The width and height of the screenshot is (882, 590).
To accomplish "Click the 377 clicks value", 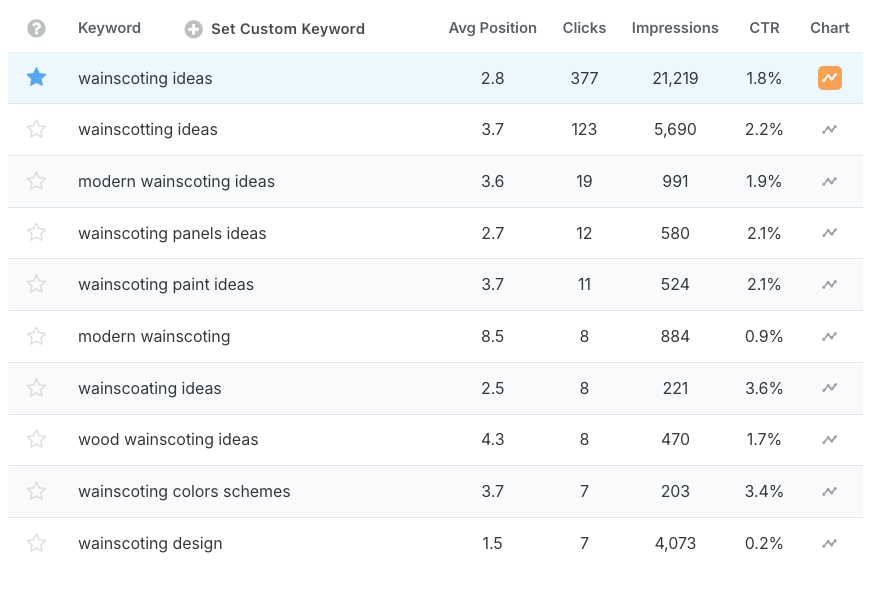I will (x=584, y=78).
